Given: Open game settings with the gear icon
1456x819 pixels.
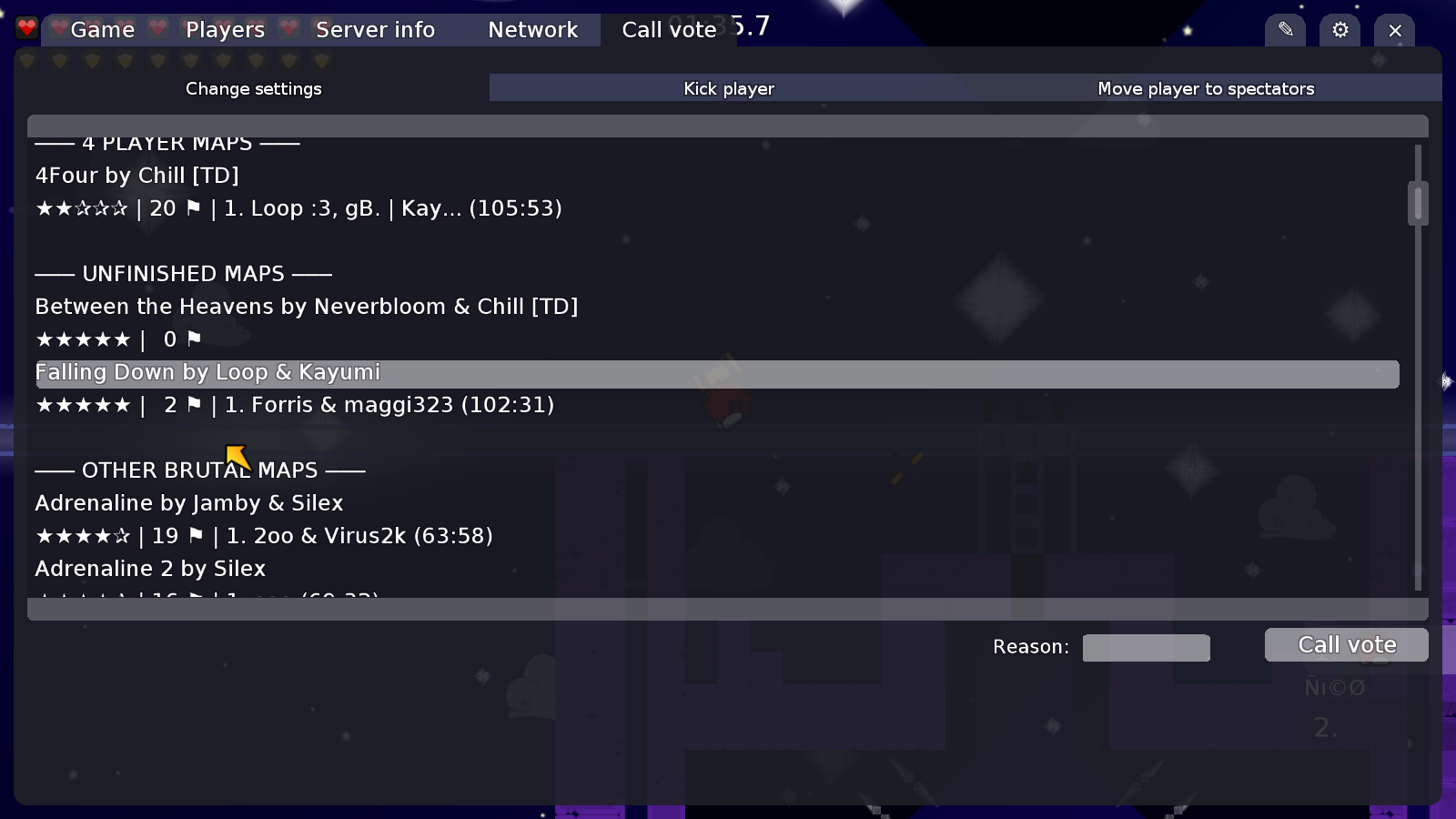Looking at the screenshot, I should pos(1340,30).
